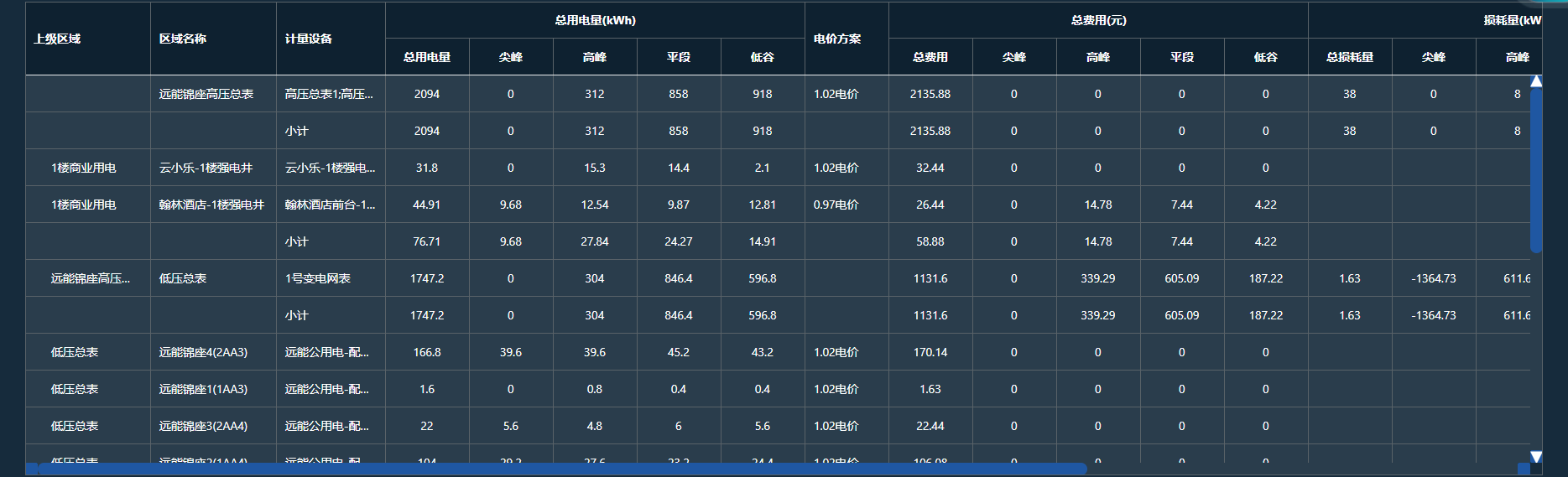Select the 远能锦座高压总表 area name cell

click(x=206, y=94)
